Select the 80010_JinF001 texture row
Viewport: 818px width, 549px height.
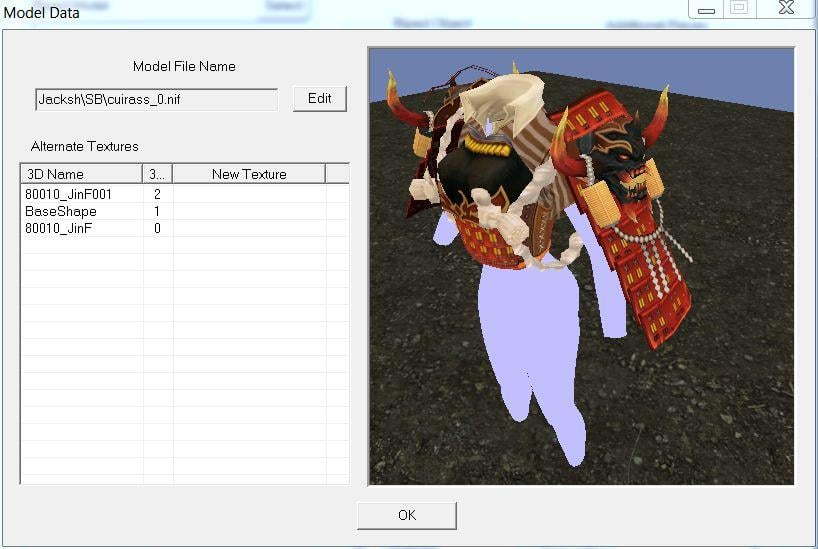tap(185, 194)
